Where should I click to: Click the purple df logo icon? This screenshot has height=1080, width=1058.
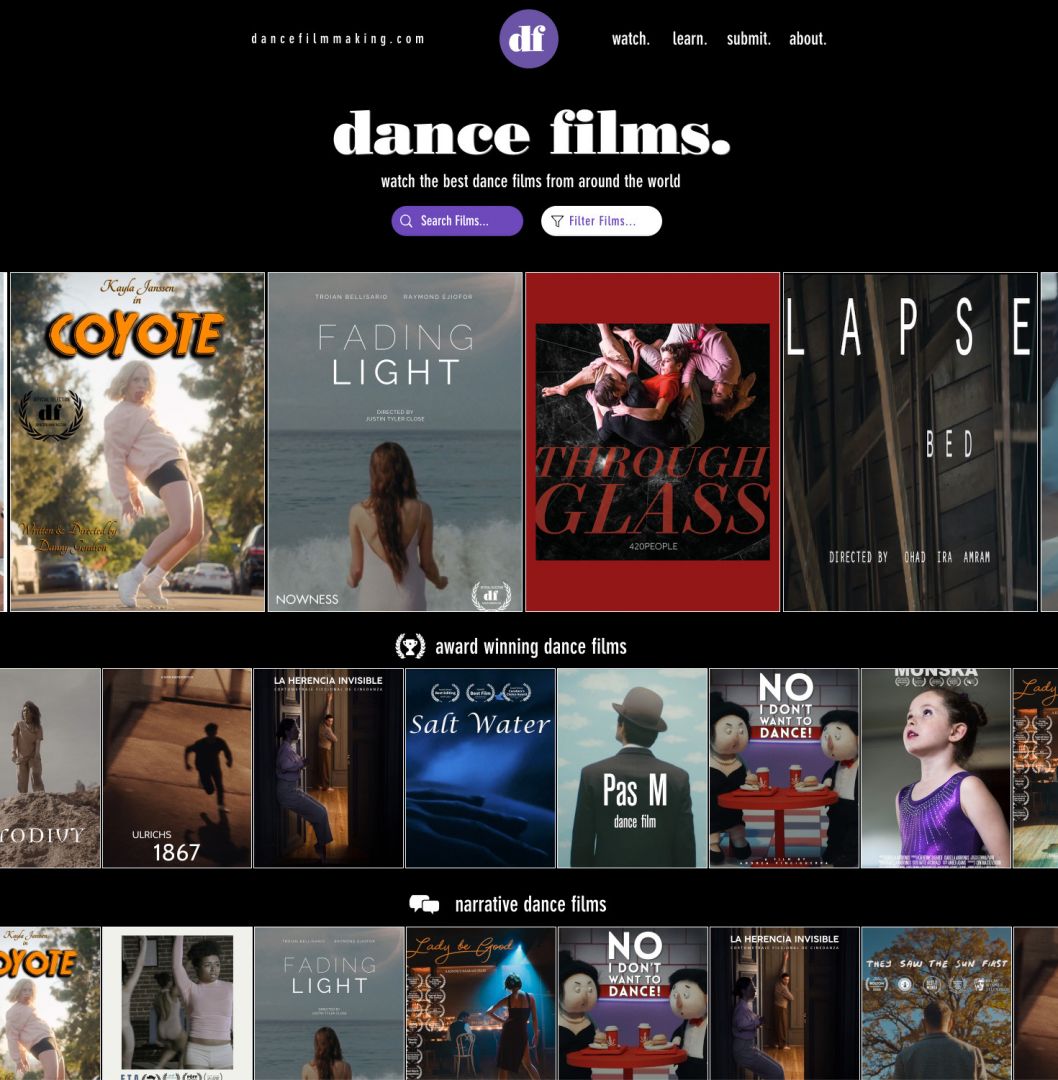pos(528,39)
